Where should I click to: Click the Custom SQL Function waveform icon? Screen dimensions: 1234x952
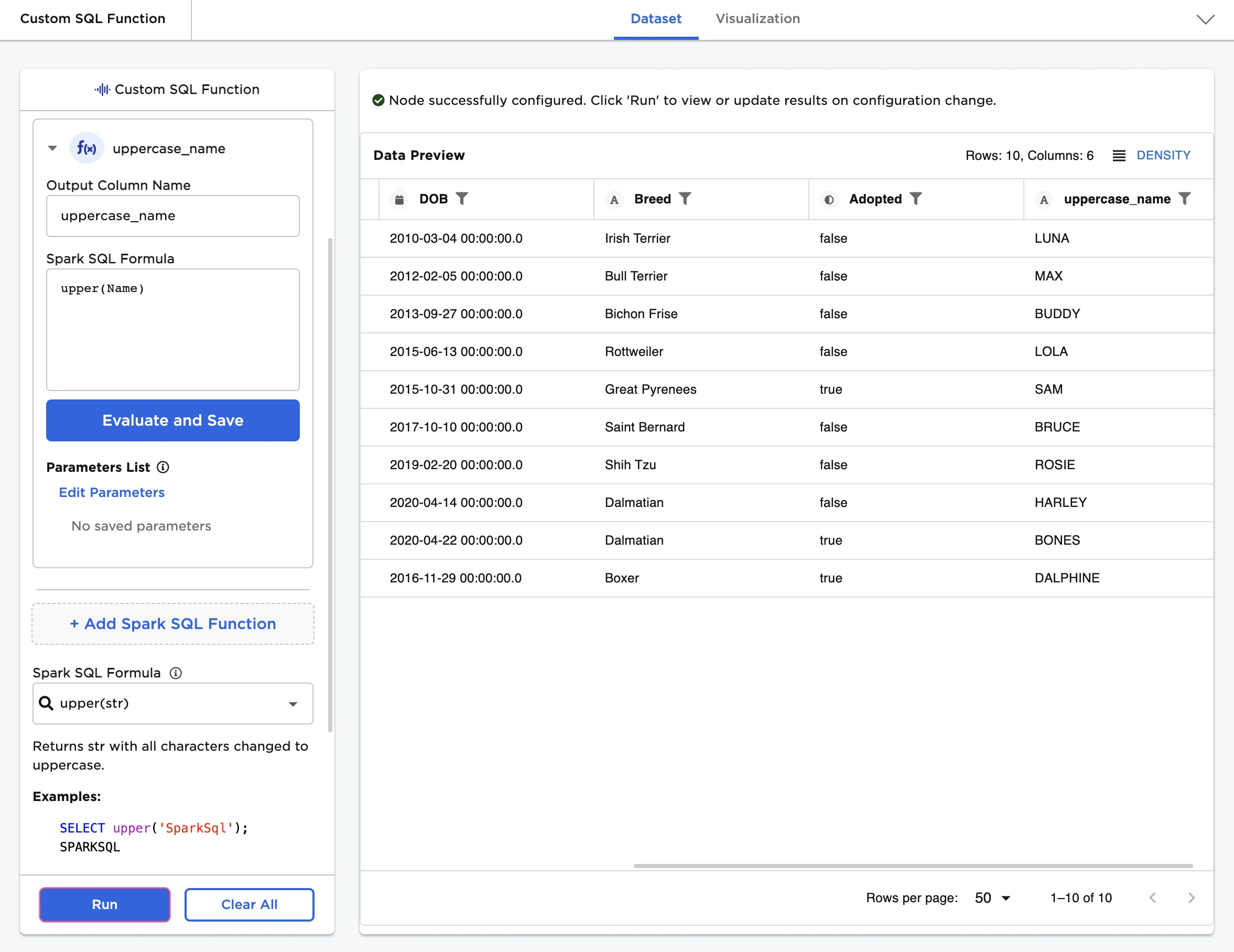click(102, 90)
